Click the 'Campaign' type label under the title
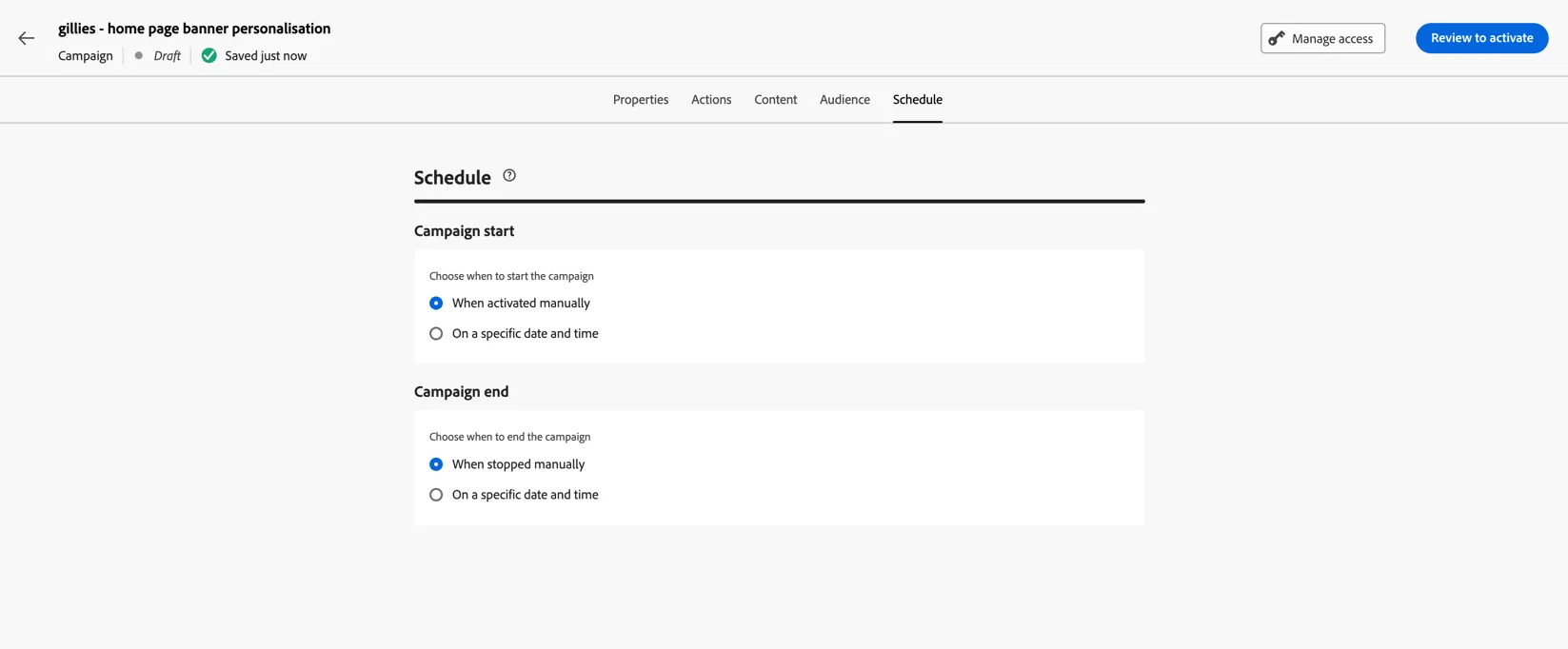This screenshot has height=649, width=1568. click(86, 55)
